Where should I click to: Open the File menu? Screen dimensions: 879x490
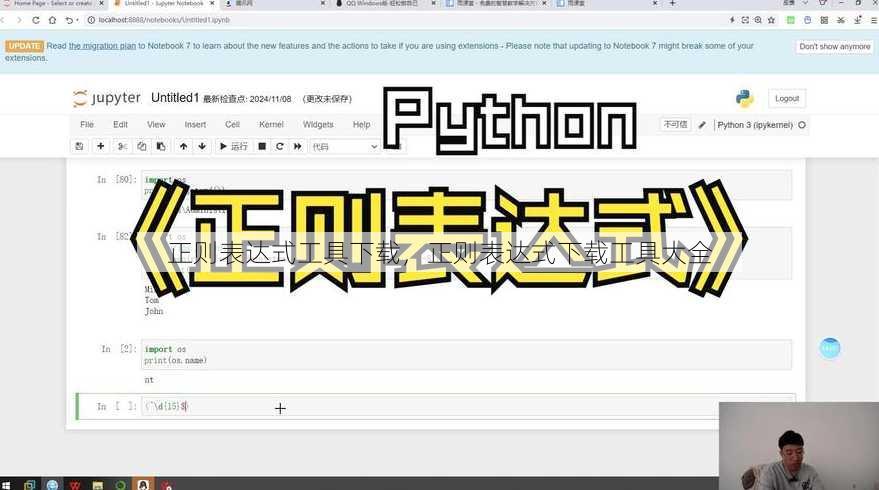(87, 124)
